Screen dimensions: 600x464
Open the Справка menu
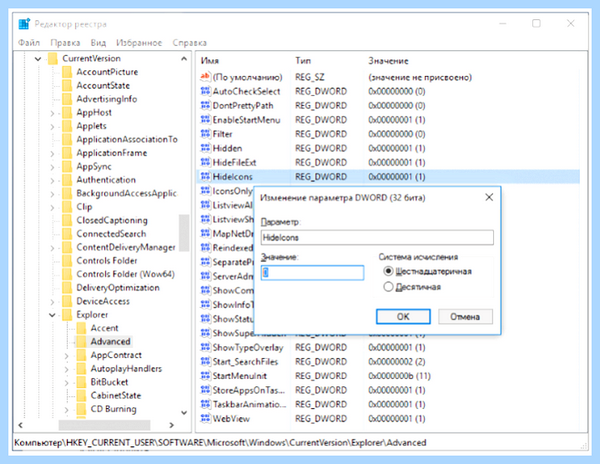(x=189, y=42)
